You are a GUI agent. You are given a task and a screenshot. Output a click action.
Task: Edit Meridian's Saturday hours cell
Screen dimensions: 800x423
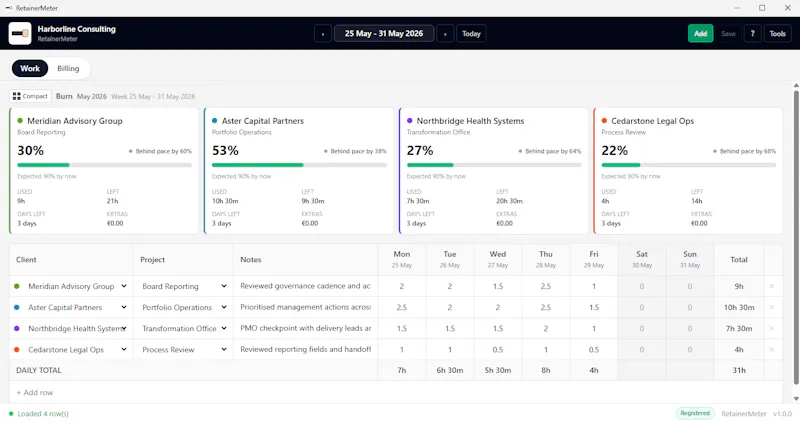tap(642, 286)
